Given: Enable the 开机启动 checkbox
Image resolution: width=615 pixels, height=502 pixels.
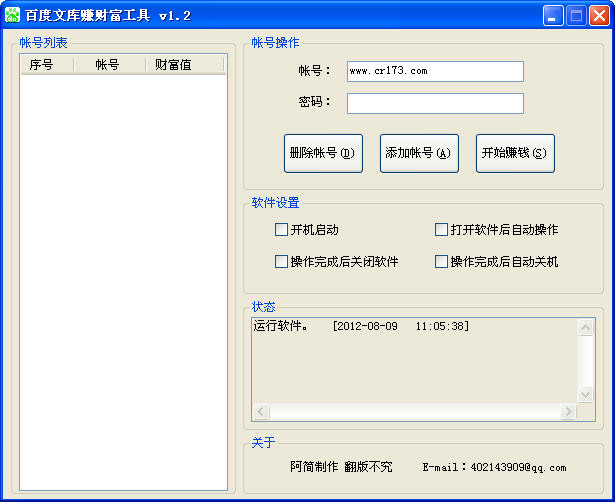Looking at the screenshot, I should pyautogui.click(x=281, y=229).
